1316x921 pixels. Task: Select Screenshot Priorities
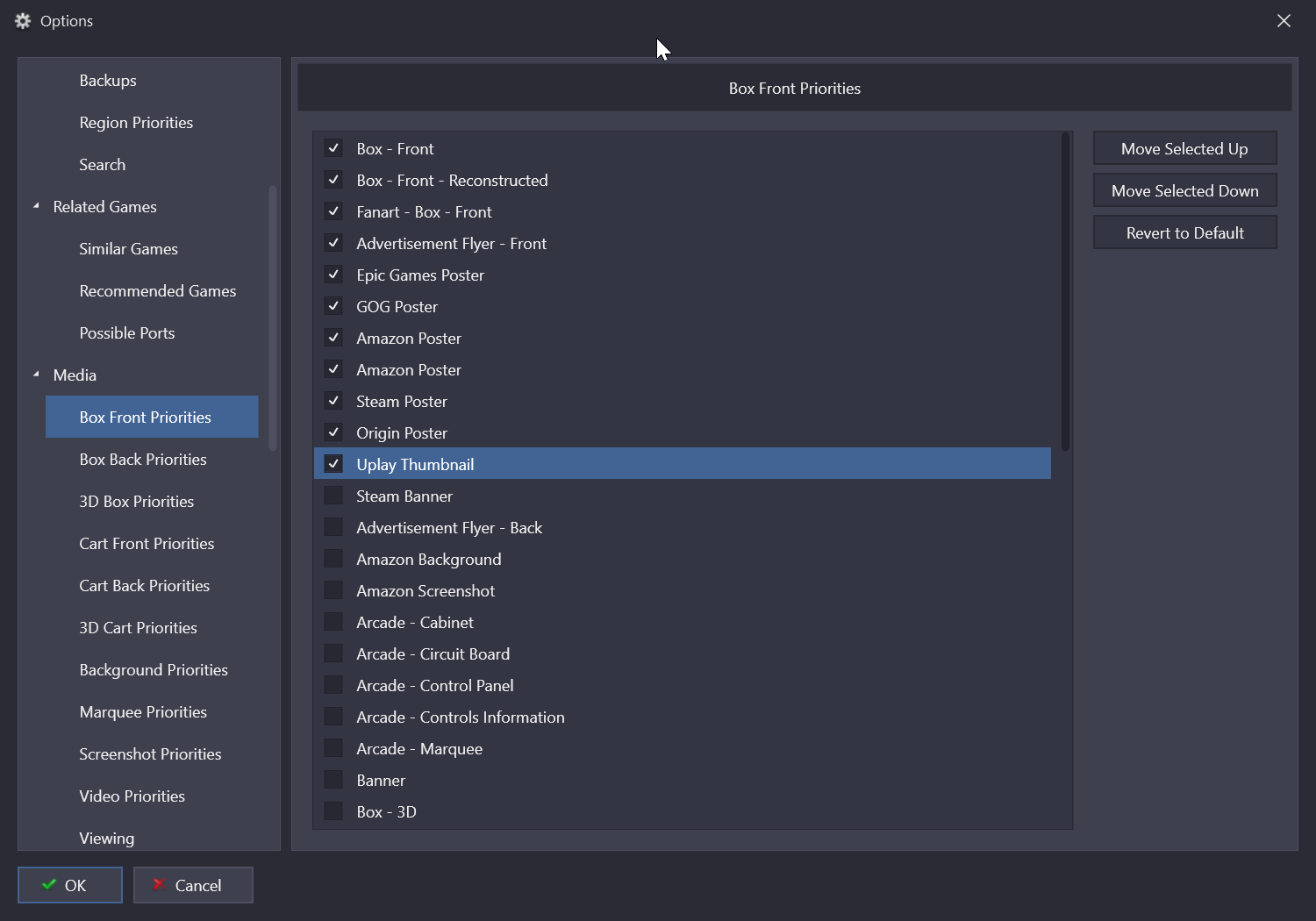point(150,753)
